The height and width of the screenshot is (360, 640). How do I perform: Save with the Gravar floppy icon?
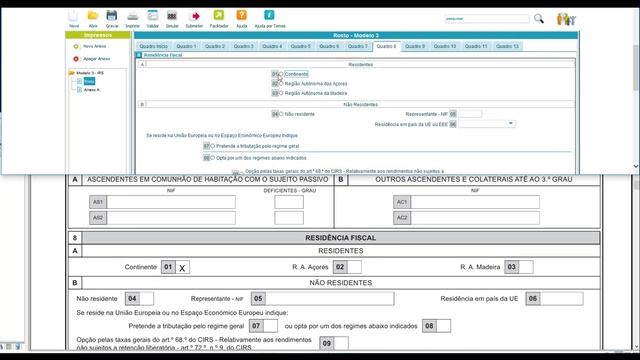click(112, 16)
